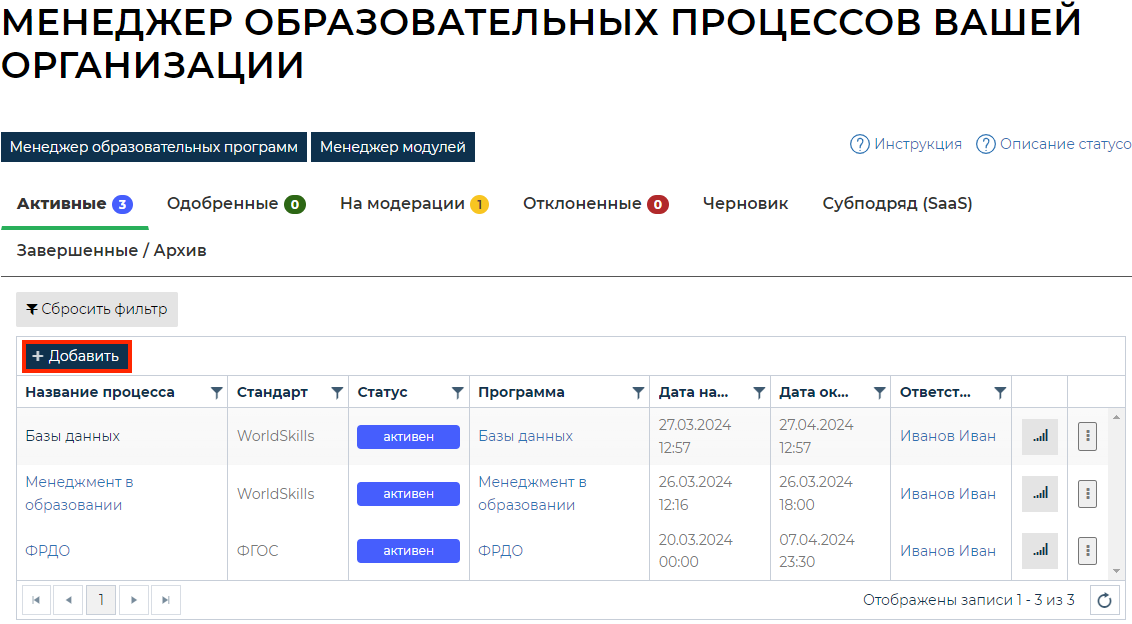Screen dimensions: 1132x624
Task: Refresh the table with reload icon
Action: pyautogui.click(x=1104, y=600)
